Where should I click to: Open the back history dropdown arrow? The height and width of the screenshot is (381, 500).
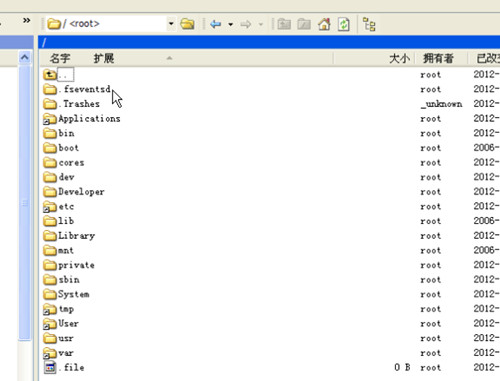[x=230, y=24]
